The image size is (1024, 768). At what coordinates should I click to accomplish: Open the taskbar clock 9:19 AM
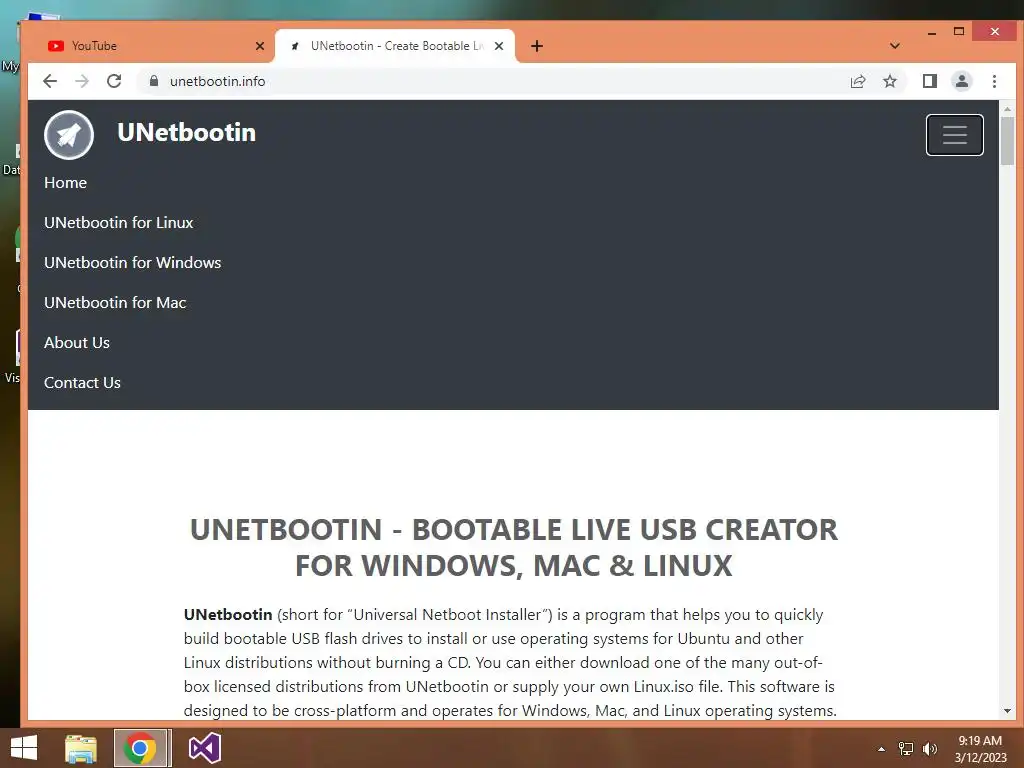point(980,748)
